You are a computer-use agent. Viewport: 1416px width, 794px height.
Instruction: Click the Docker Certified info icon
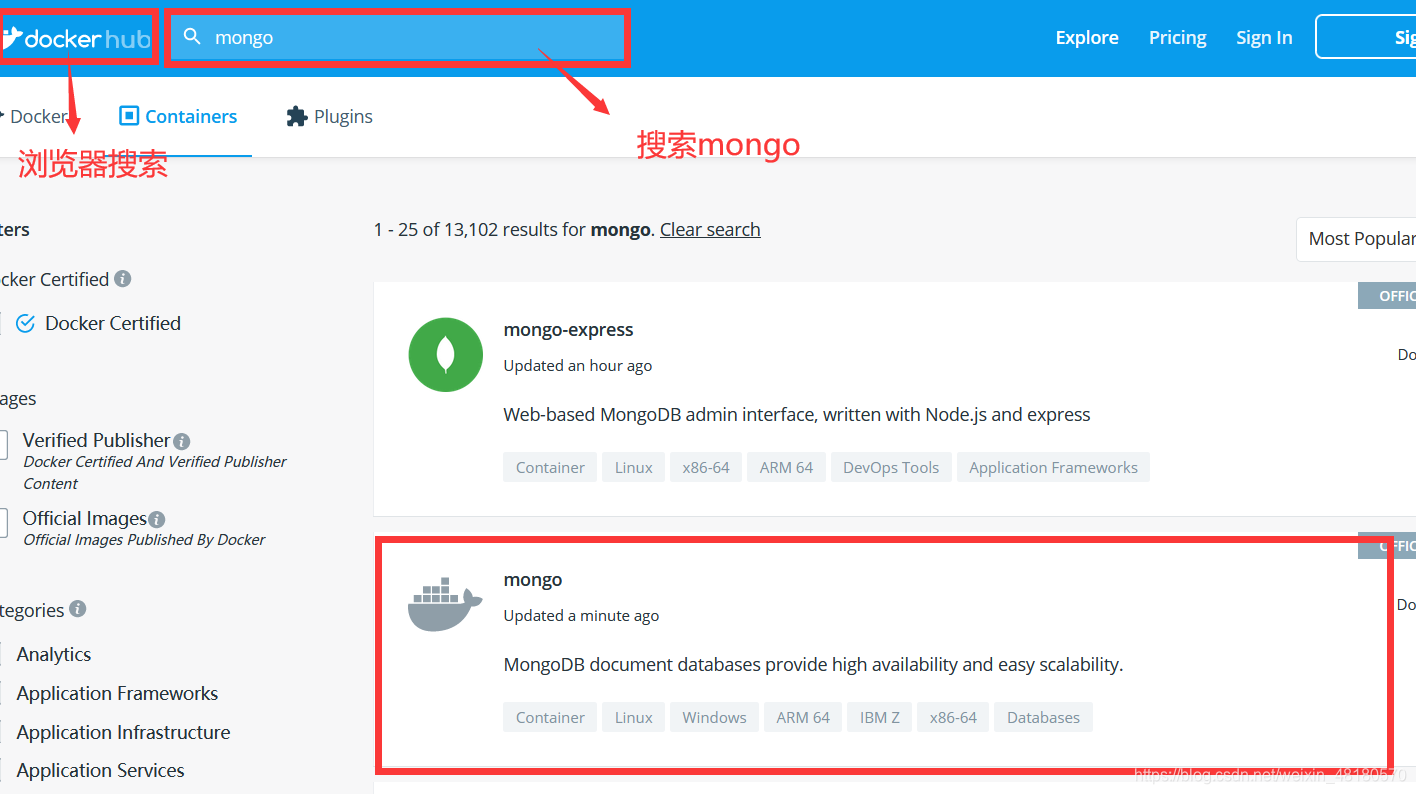122,279
